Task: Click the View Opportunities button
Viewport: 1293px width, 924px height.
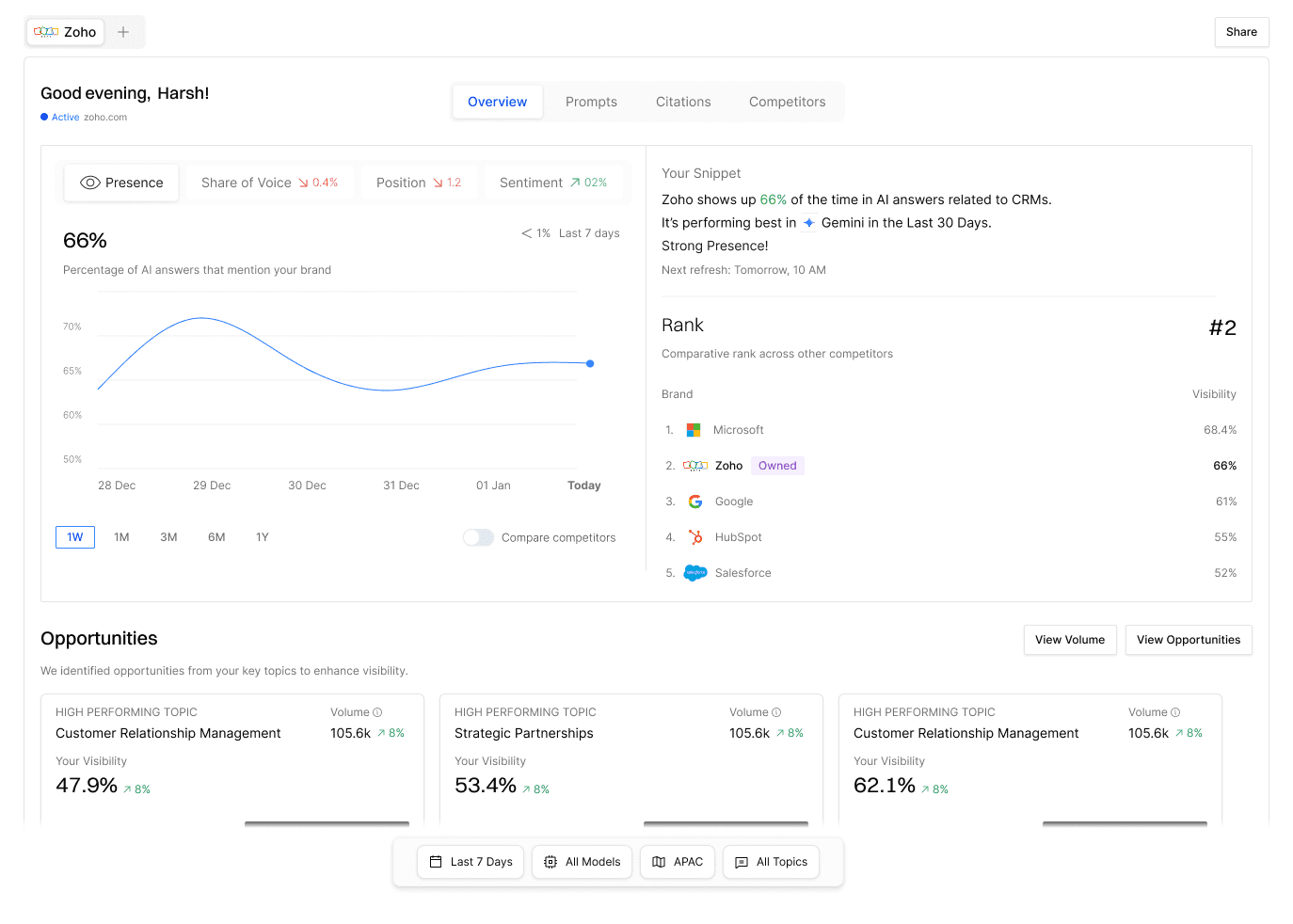Action: 1189,640
